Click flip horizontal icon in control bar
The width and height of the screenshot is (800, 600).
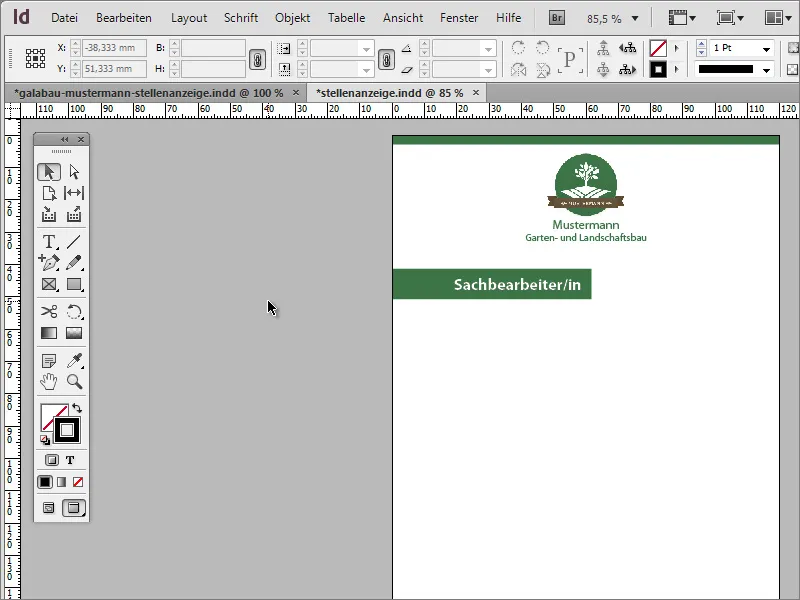[518, 69]
